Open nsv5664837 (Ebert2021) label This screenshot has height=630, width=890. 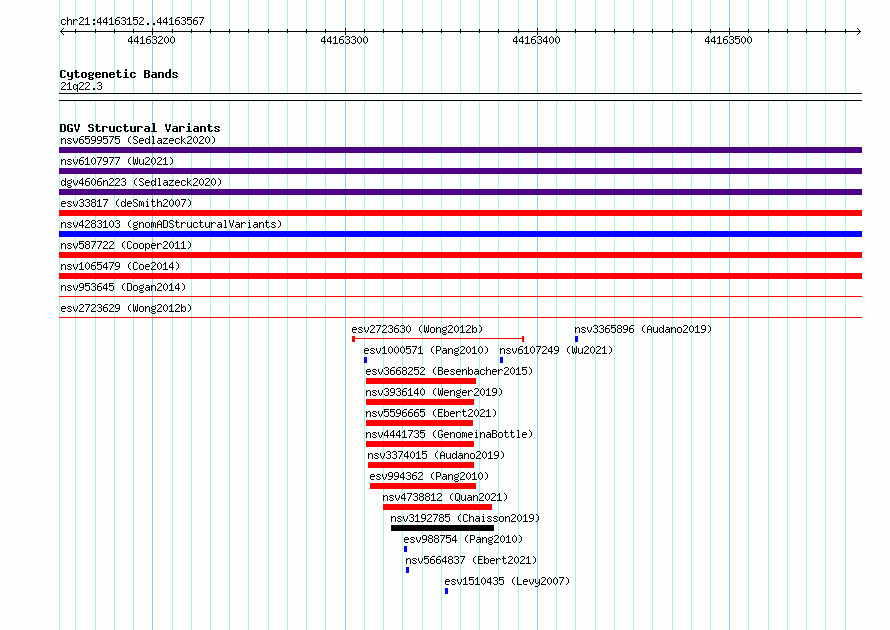point(471,560)
